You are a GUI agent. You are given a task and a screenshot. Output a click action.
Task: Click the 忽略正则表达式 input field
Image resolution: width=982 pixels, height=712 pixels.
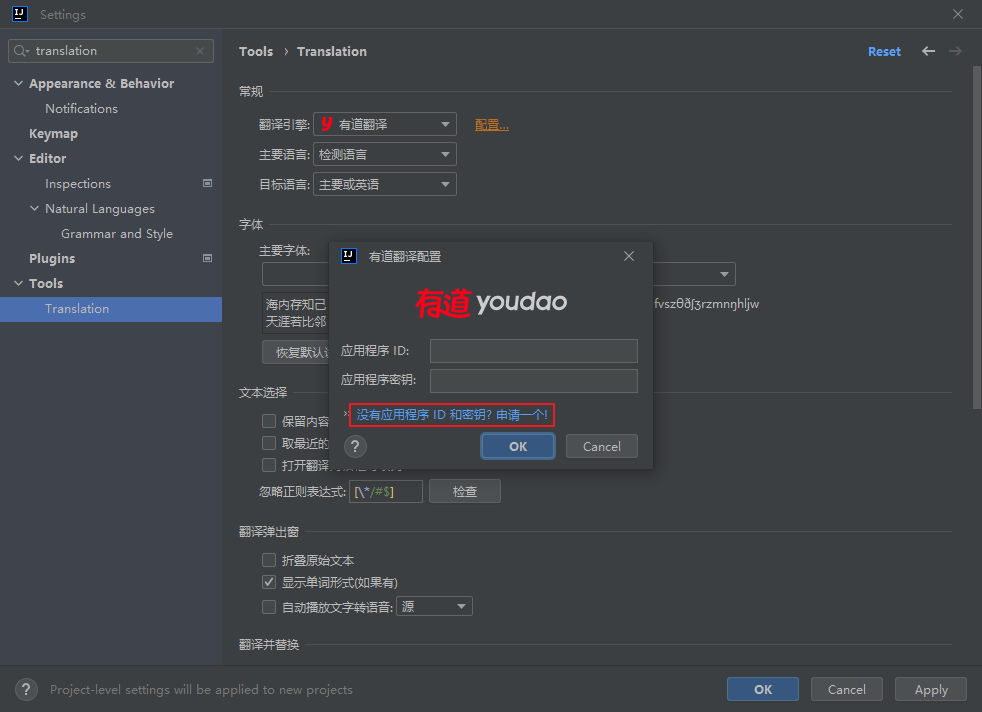[x=386, y=492]
